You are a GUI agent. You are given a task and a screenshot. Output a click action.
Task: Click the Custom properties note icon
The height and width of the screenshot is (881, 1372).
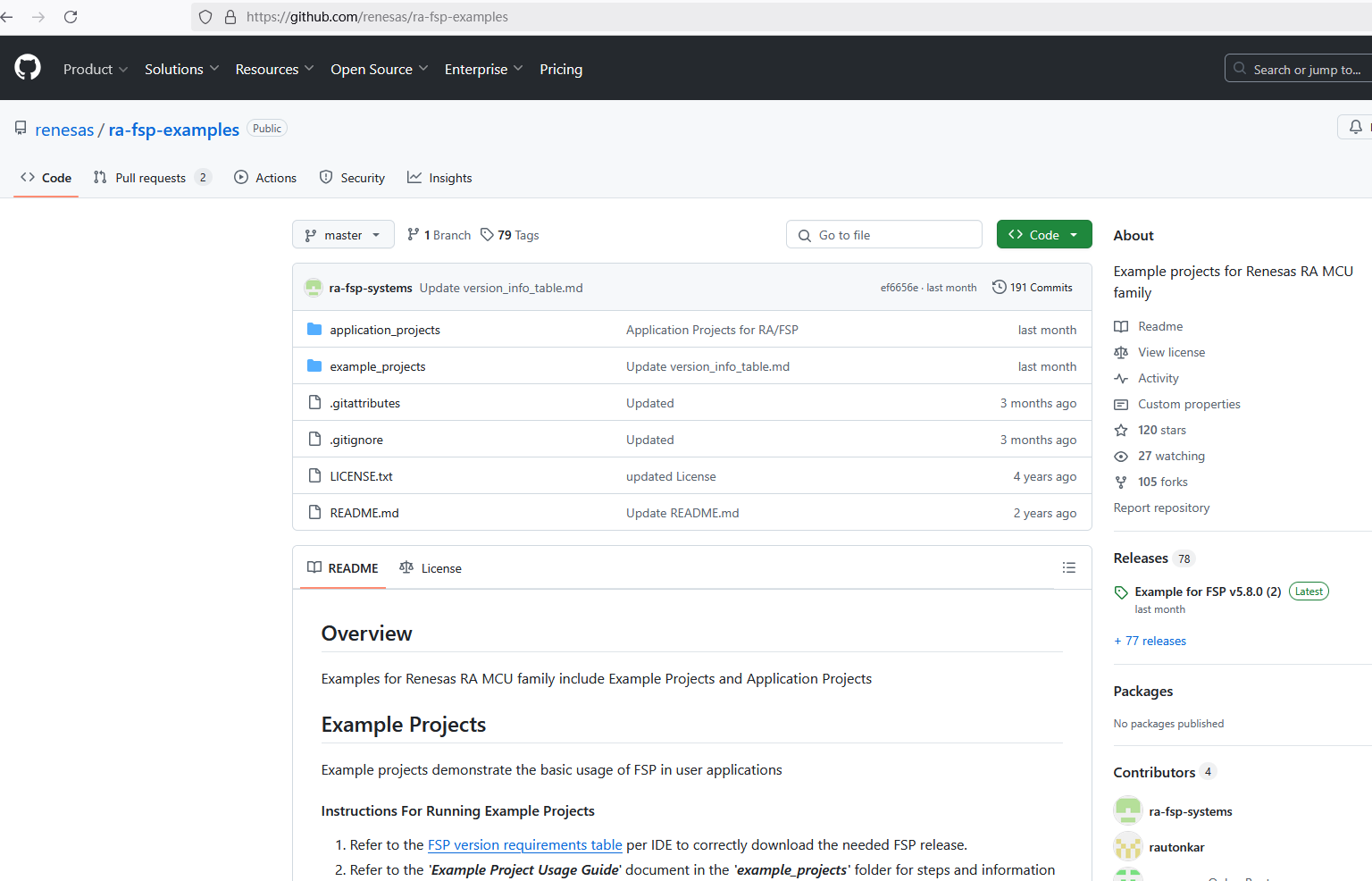click(1121, 405)
